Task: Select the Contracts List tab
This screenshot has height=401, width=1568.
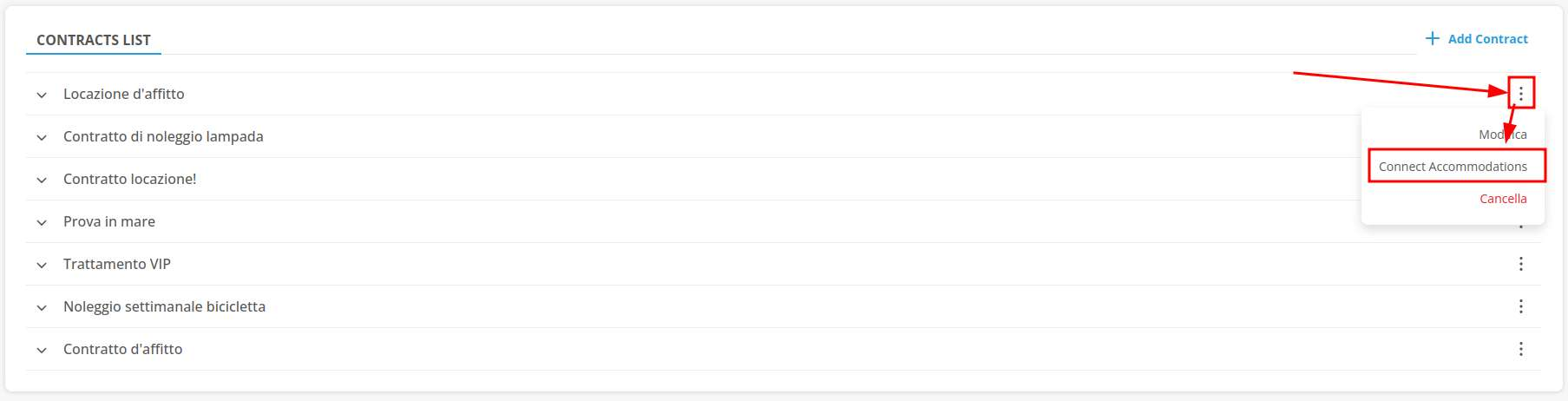Action: coord(94,40)
